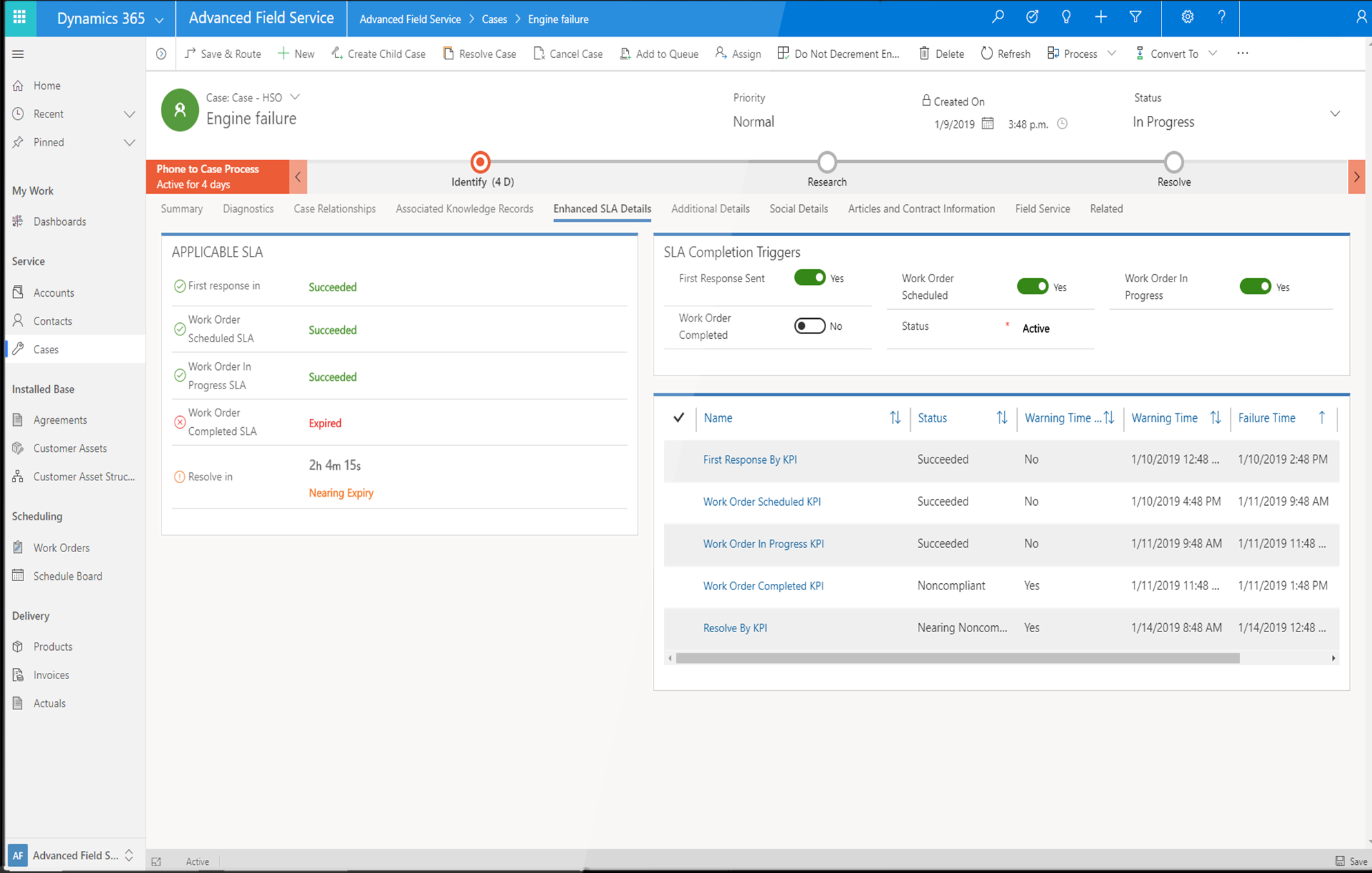This screenshot has height=873, width=1372.
Task: Toggle the Work Order Completed switch
Action: pos(810,326)
